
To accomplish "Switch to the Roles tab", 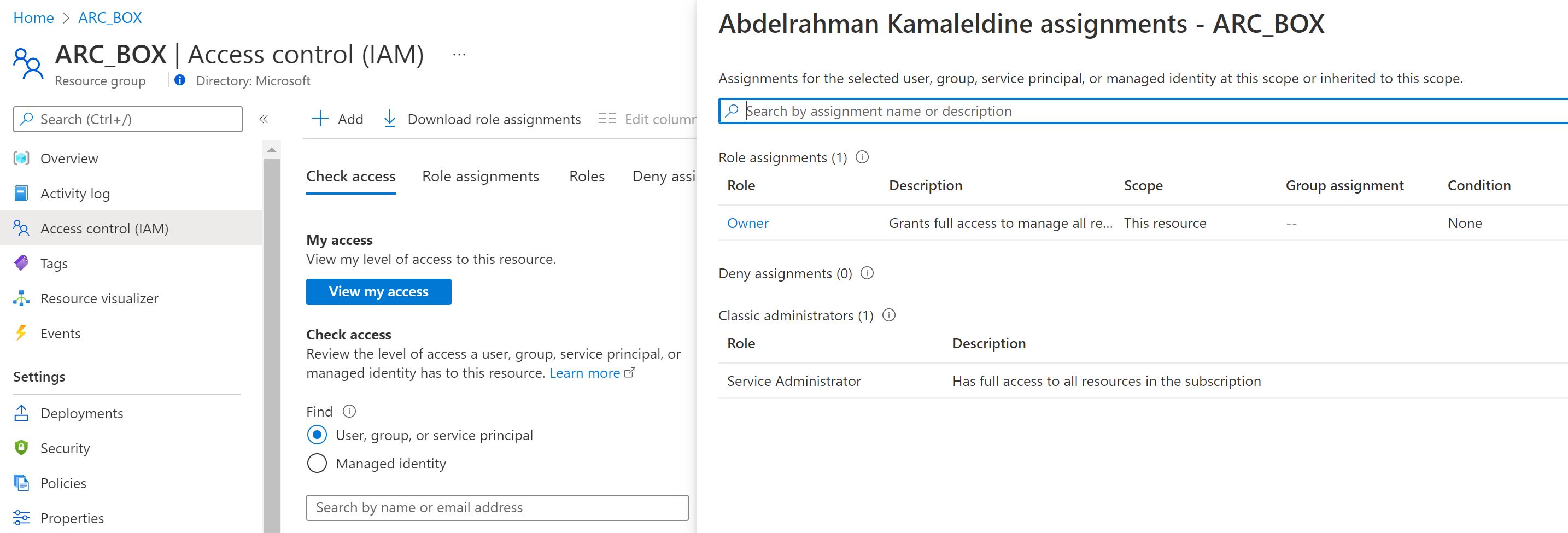I will tap(586, 176).
